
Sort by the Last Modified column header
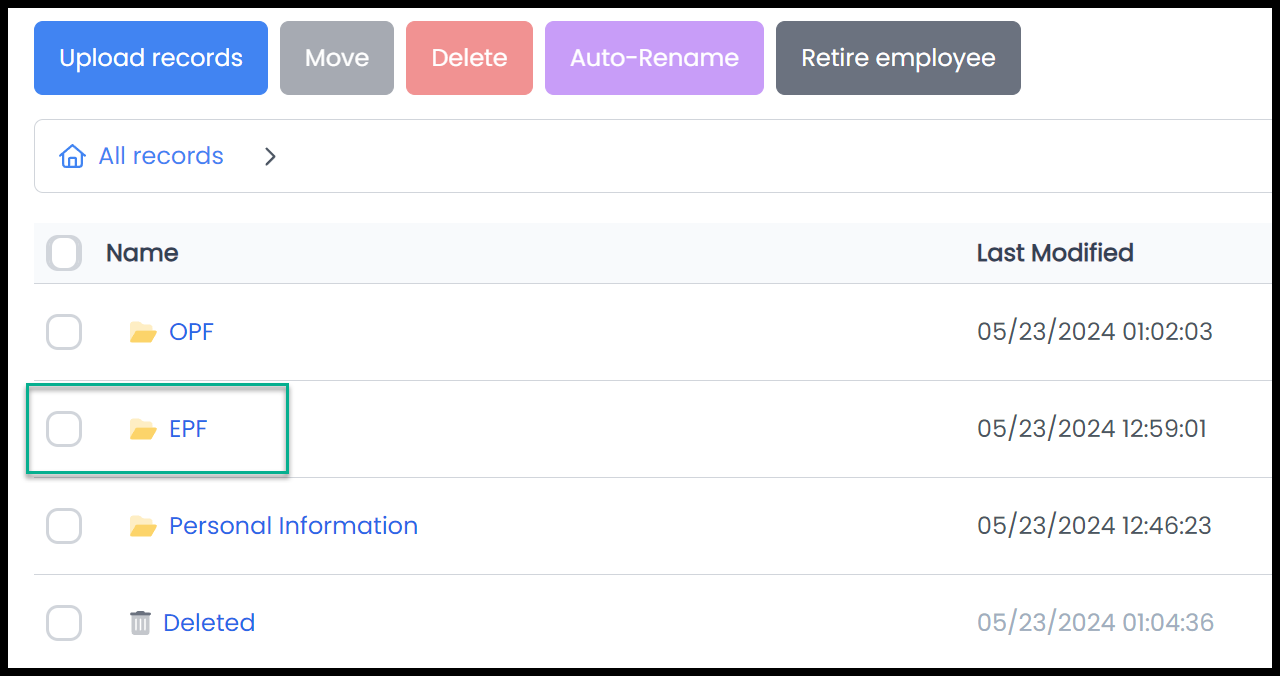point(1055,253)
